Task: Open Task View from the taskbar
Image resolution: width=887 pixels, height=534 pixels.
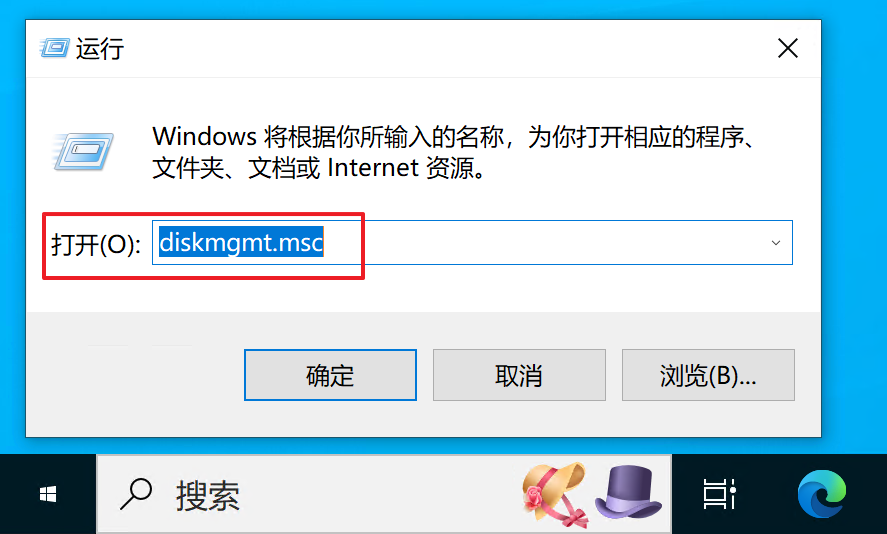Action: 720,494
